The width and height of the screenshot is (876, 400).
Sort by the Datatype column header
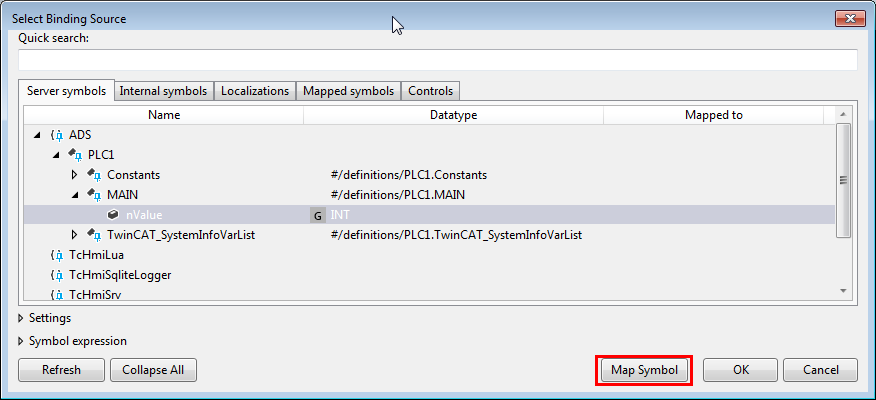tap(453, 115)
